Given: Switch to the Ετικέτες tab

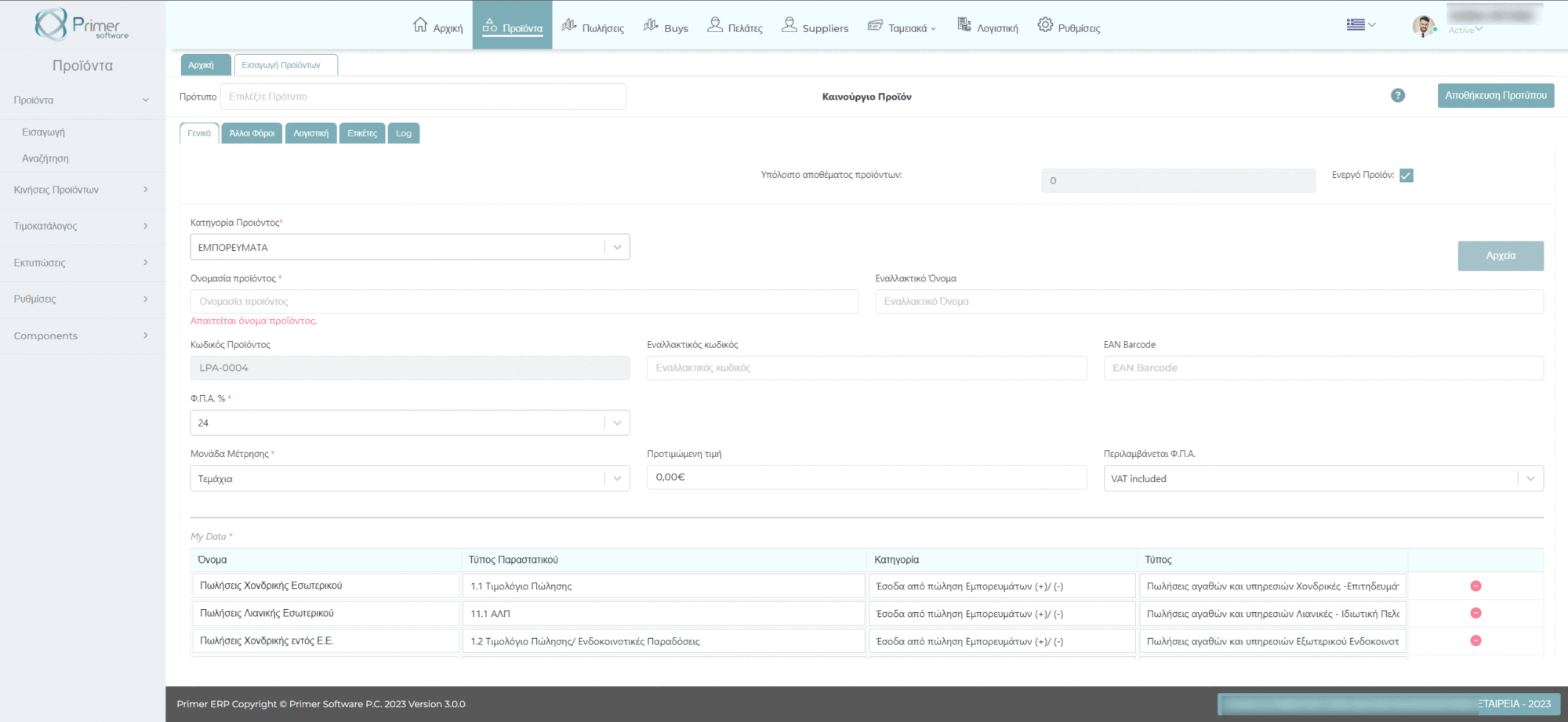Looking at the screenshot, I should 362,133.
